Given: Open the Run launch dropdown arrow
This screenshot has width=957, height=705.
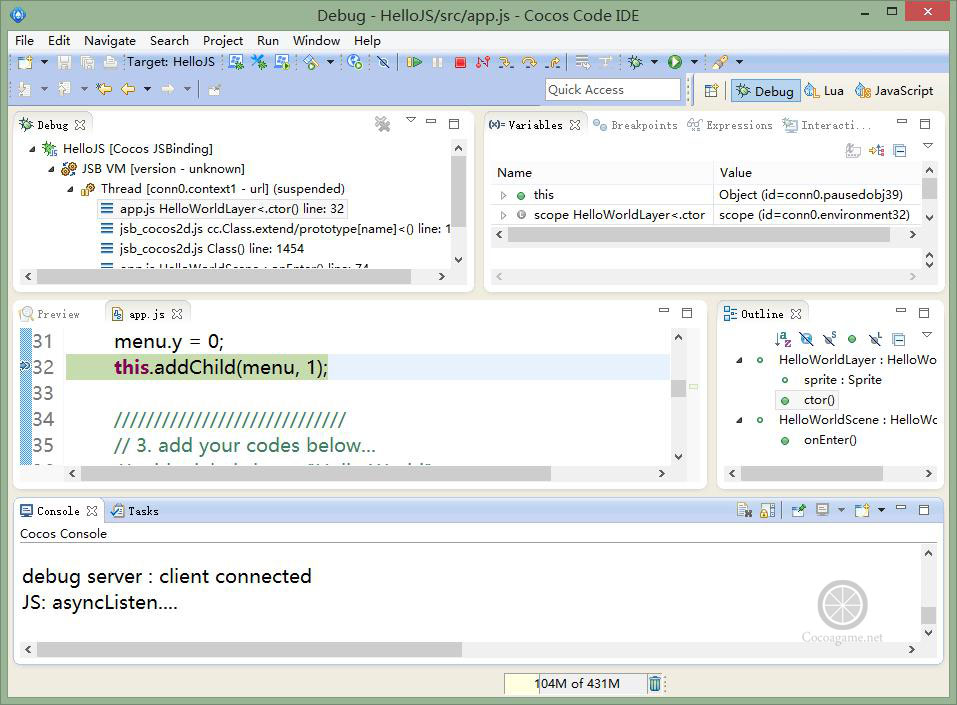Looking at the screenshot, I should [694, 62].
